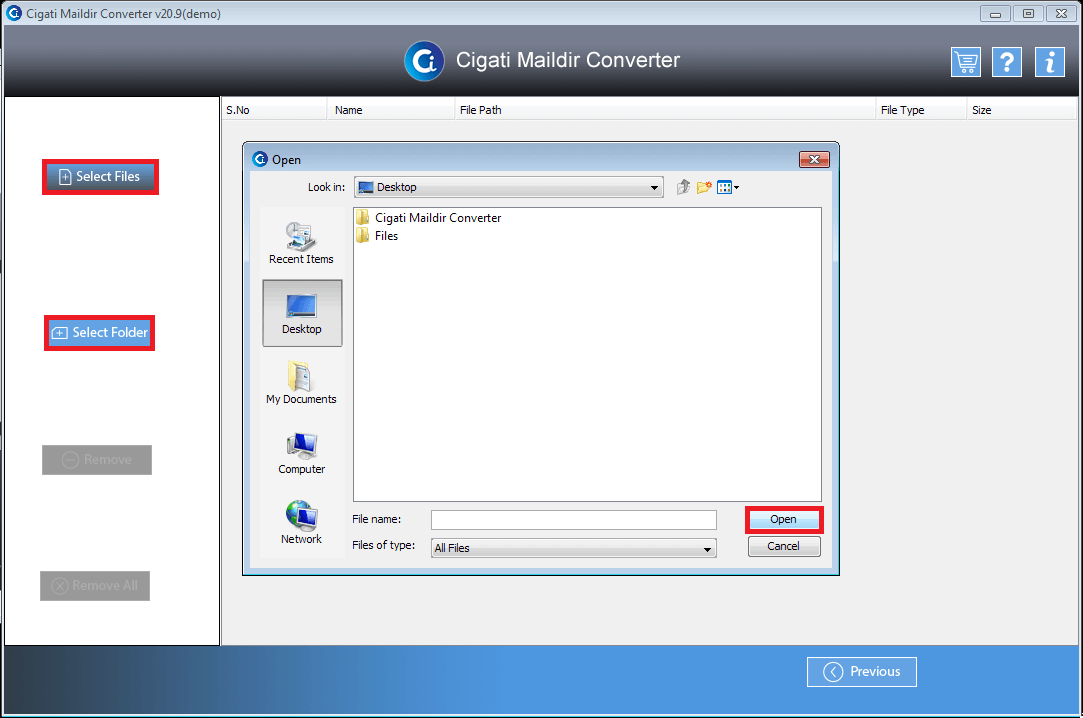Select My Documents in dialog sidebar
Screen dimensions: 1083x718
pyautogui.click(x=301, y=383)
